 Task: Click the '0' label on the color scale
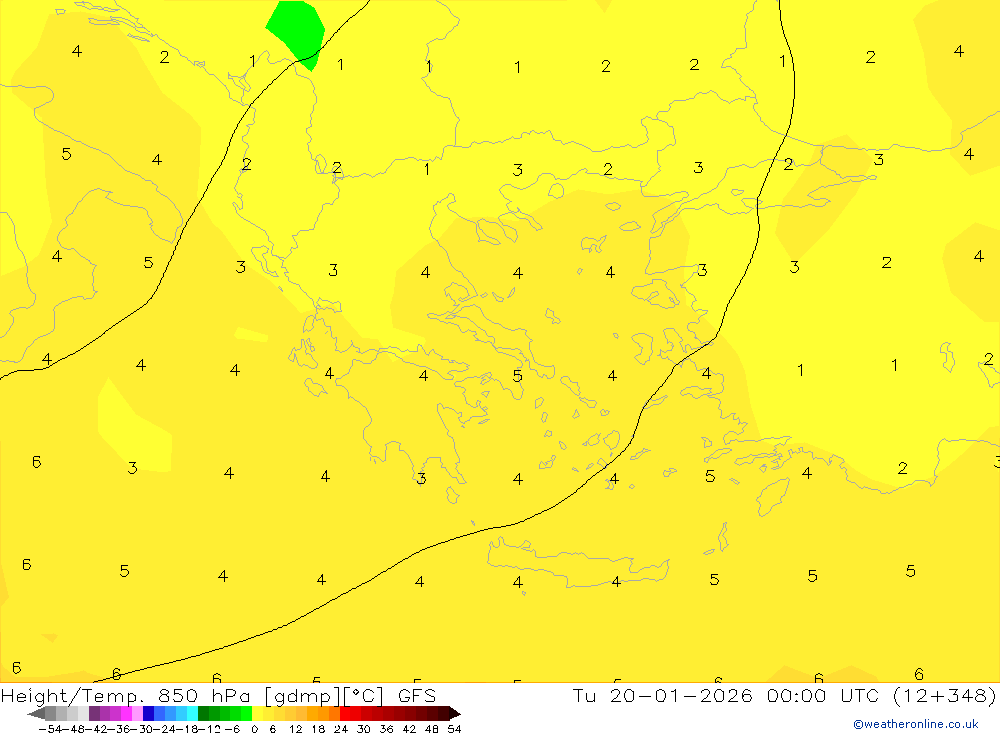[254, 729]
